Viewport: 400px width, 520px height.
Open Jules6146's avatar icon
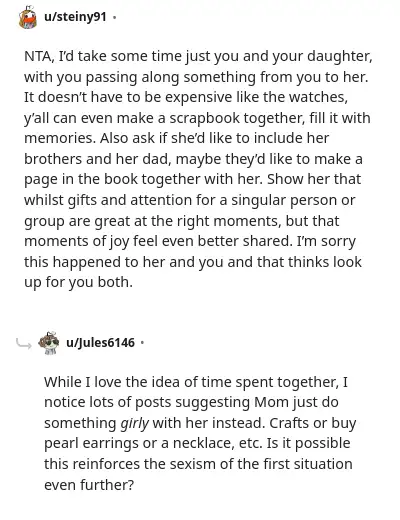(49, 343)
